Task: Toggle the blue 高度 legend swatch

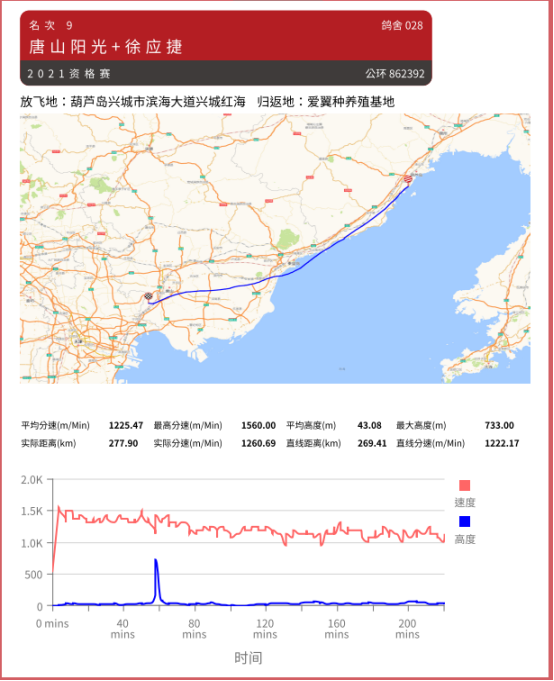Action: coord(465,521)
